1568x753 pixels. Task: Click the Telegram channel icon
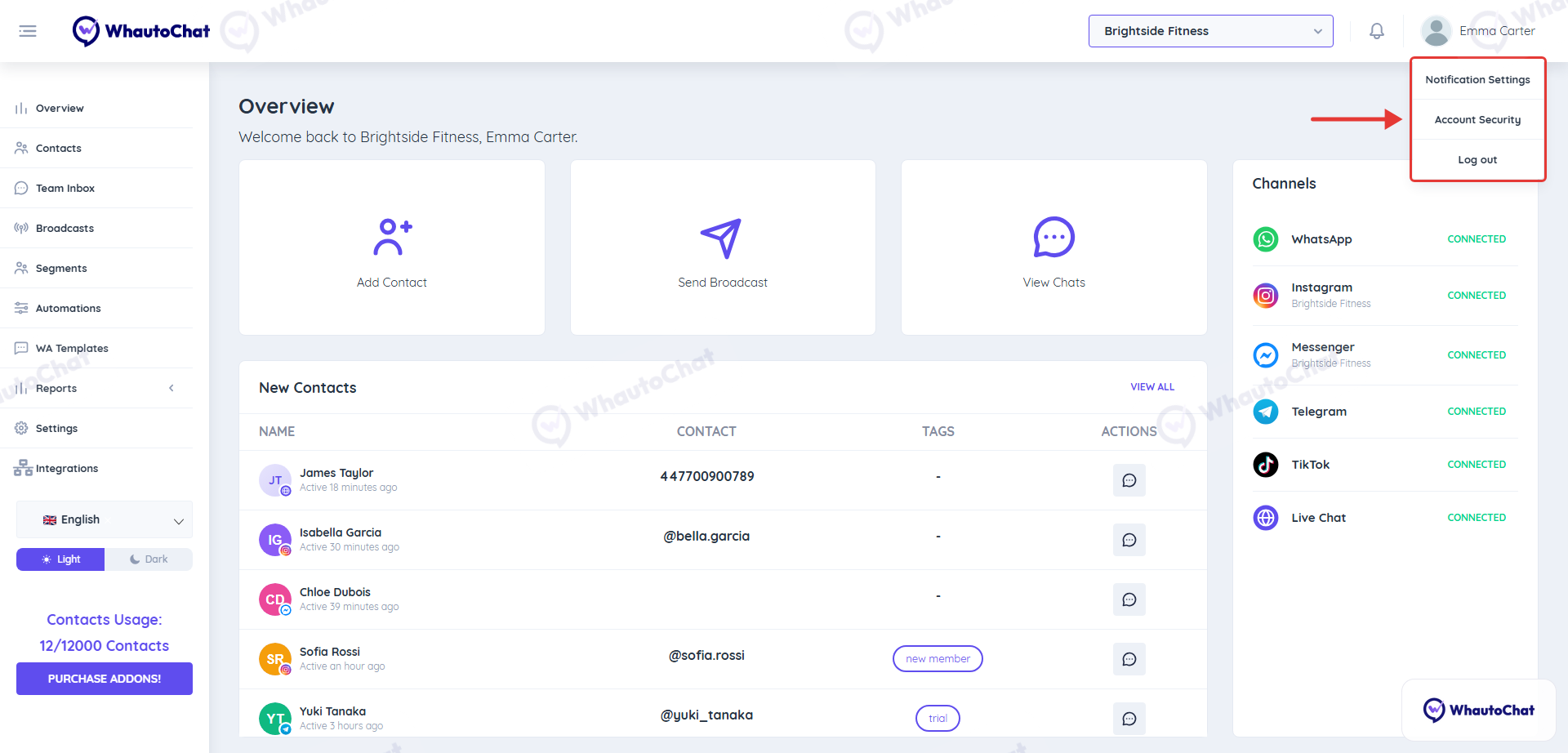[x=1266, y=412]
